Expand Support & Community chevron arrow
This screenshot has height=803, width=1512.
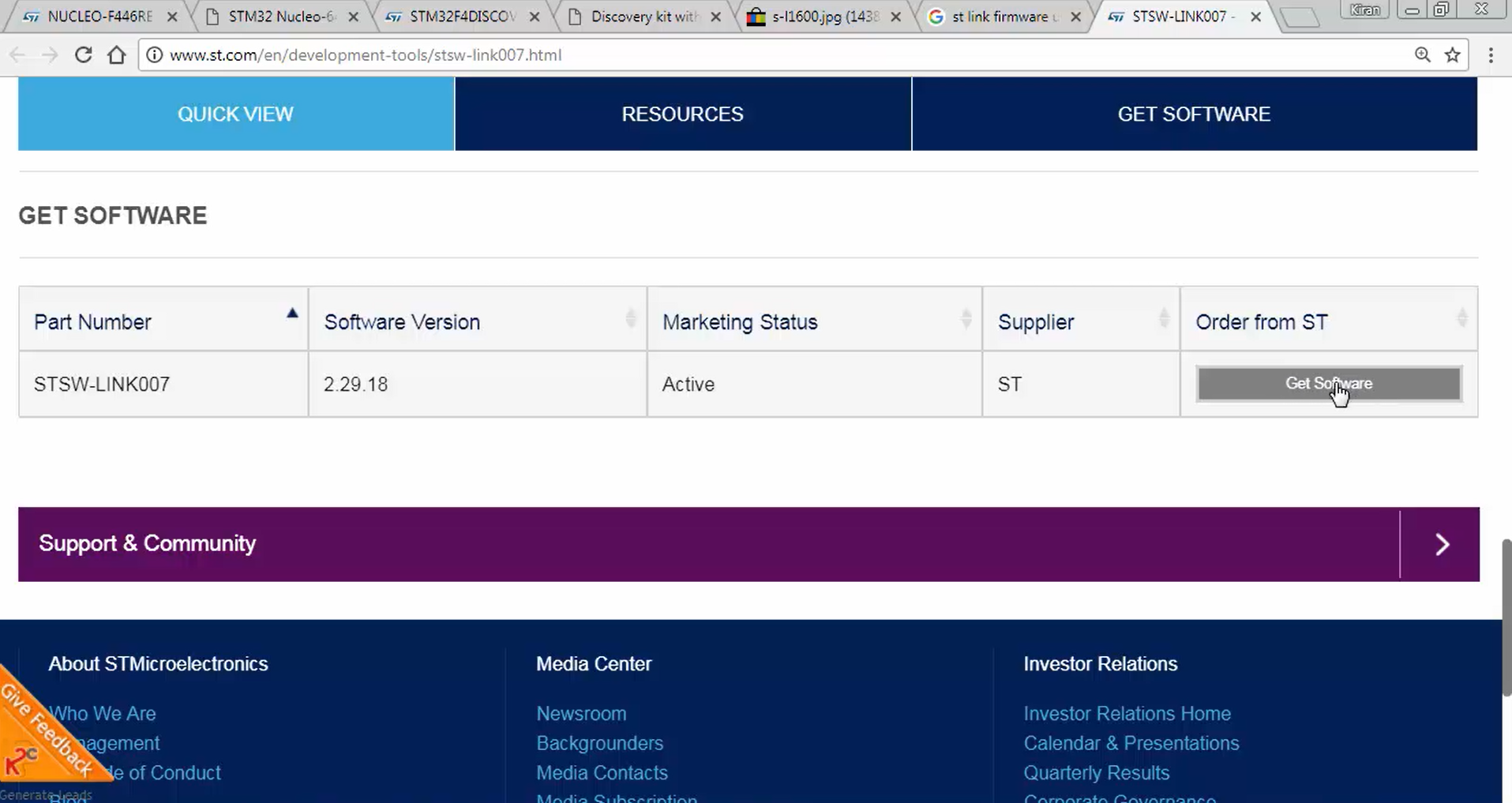[1441, 544]
